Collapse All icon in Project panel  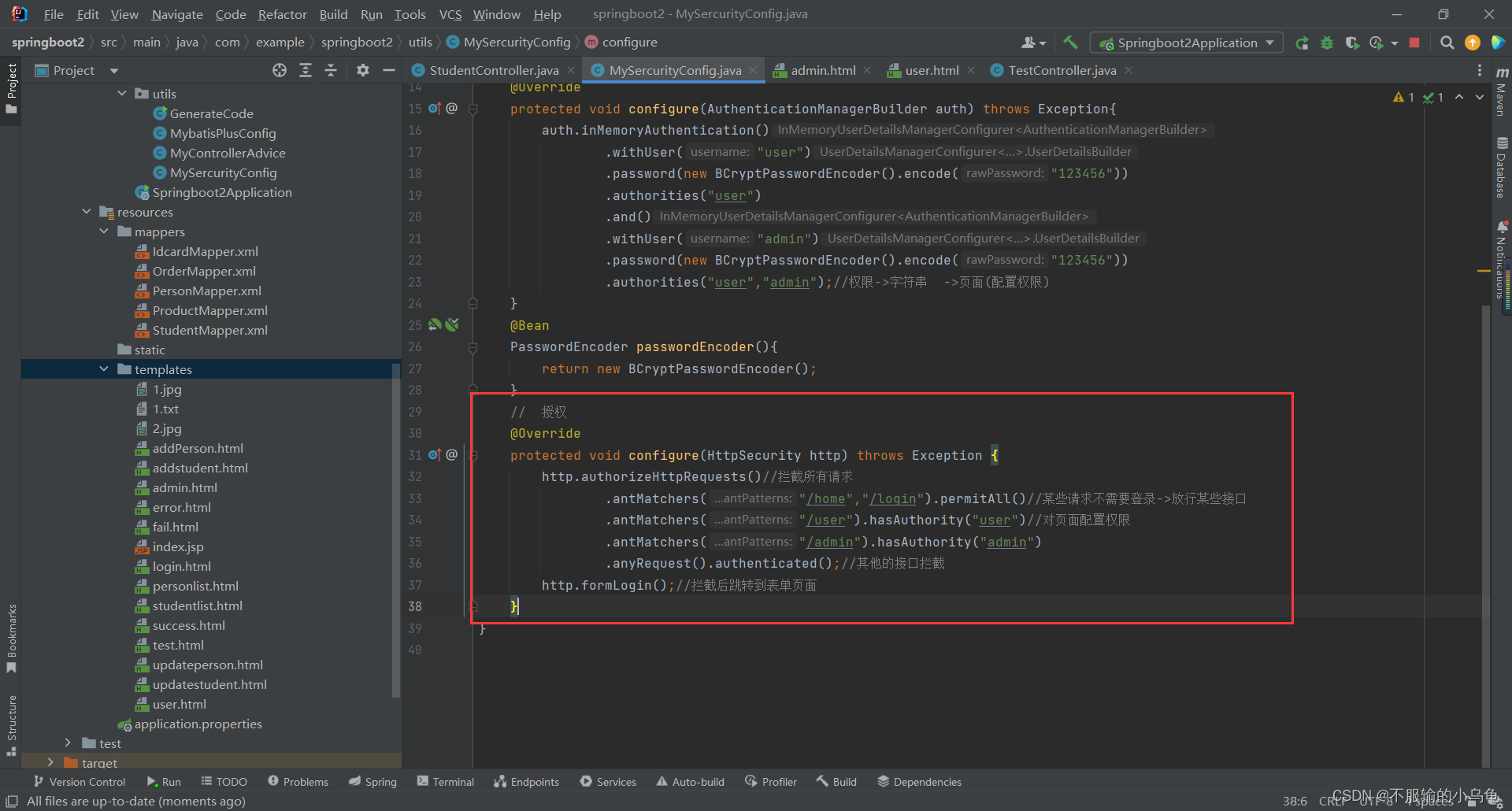pyautogui.click(x=331, y=70)
